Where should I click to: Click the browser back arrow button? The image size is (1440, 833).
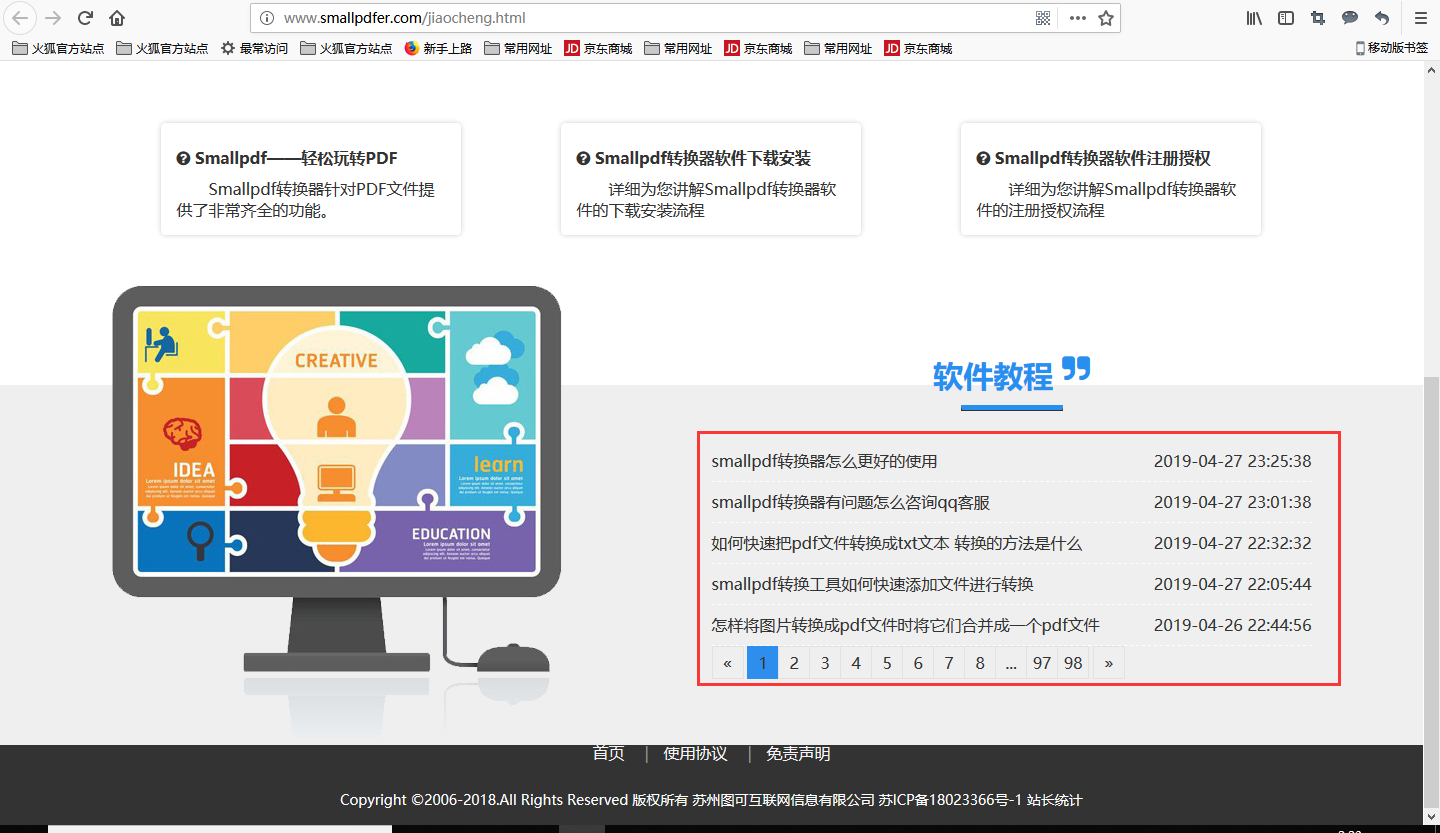(21, 18)
